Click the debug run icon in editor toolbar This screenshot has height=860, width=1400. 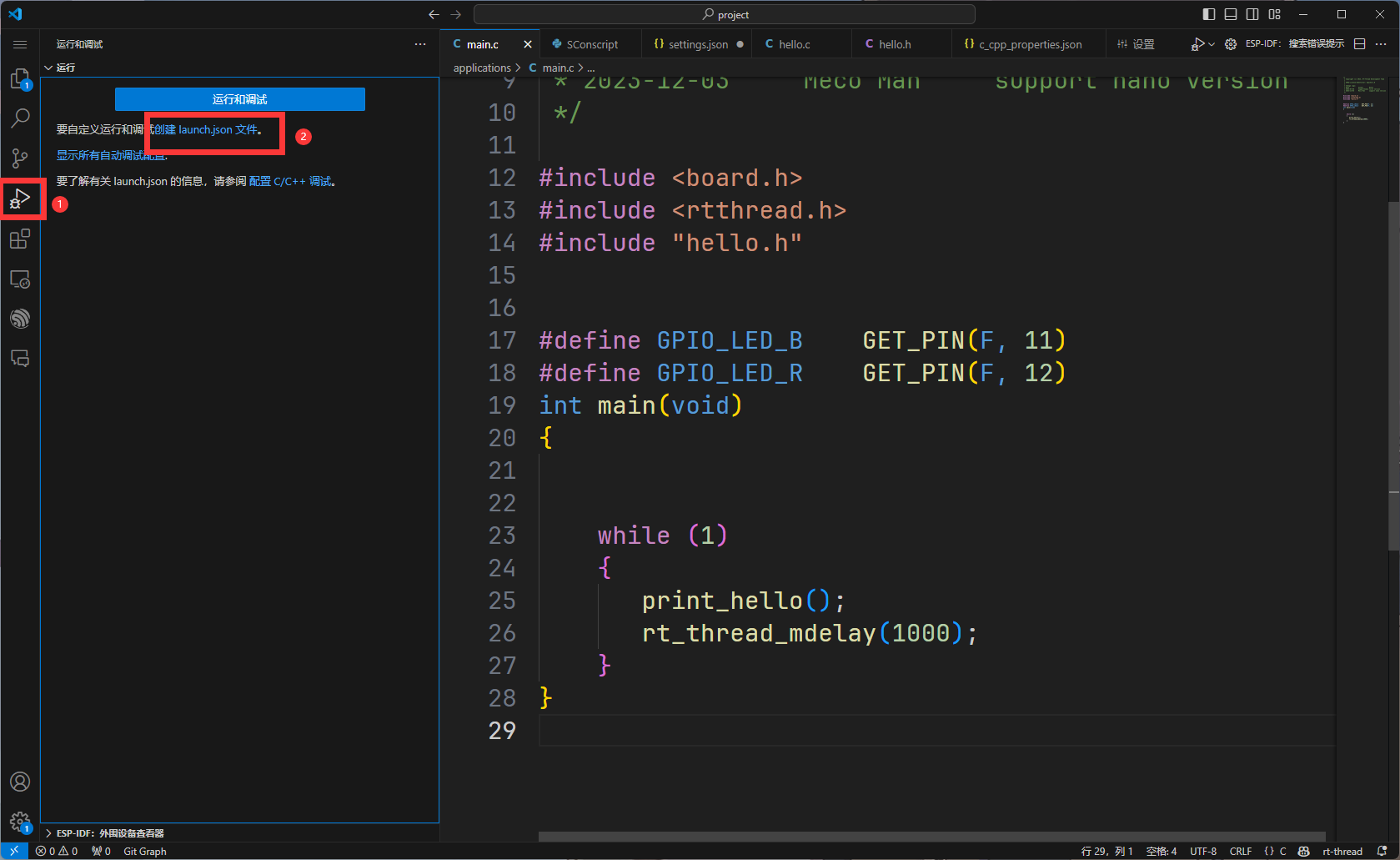pyautogui.click(x=1198, y=44)
